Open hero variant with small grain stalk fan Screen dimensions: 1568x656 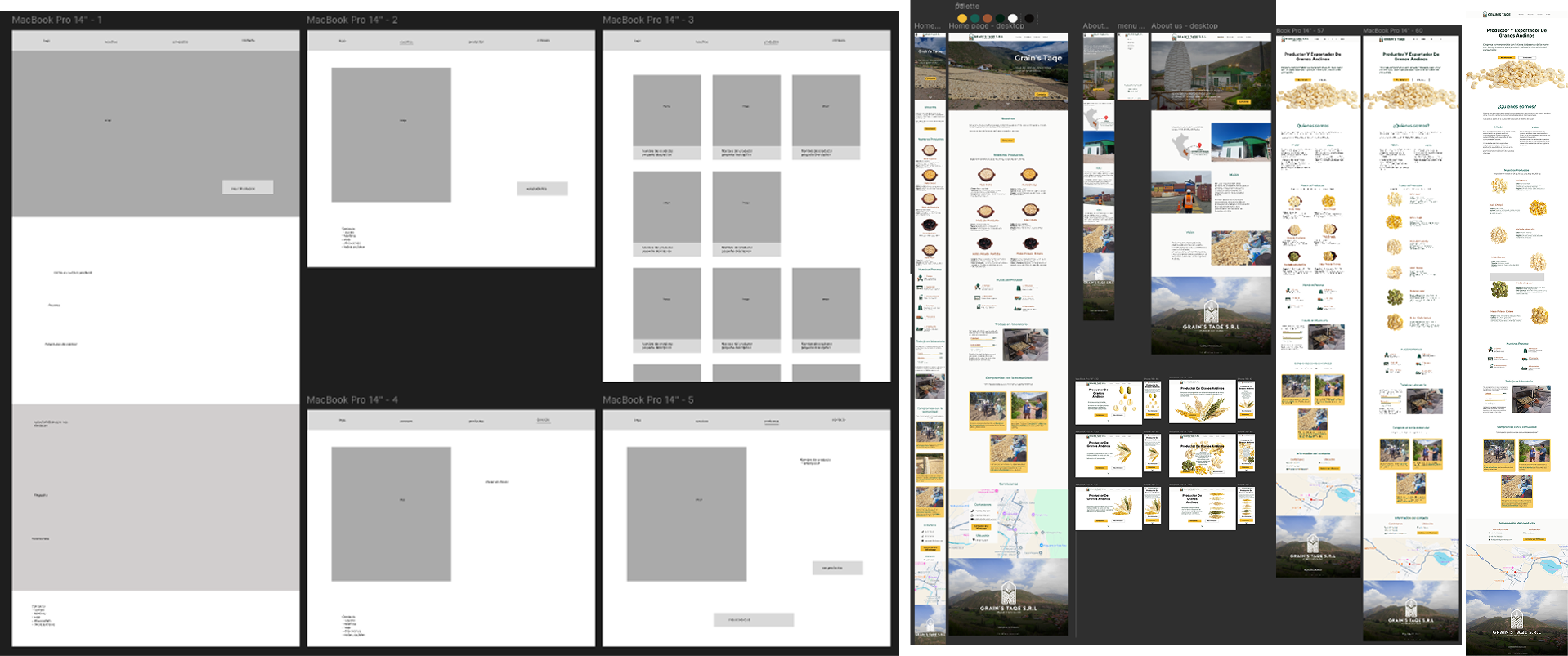[1109, 455]
